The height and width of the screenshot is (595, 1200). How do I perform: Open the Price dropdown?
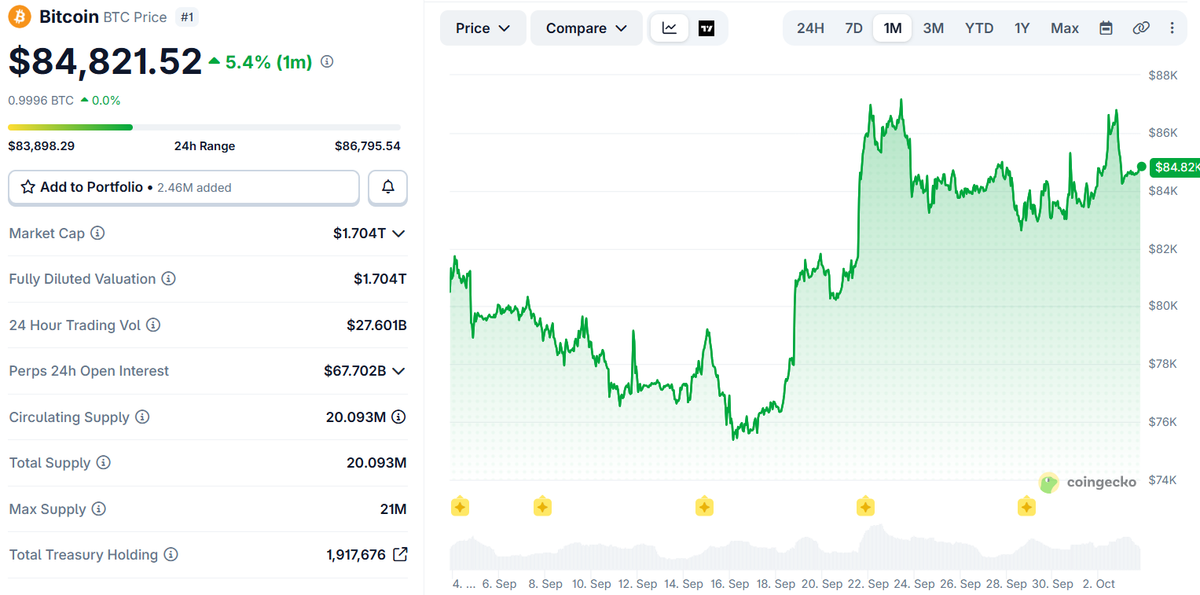pos(483,28)
